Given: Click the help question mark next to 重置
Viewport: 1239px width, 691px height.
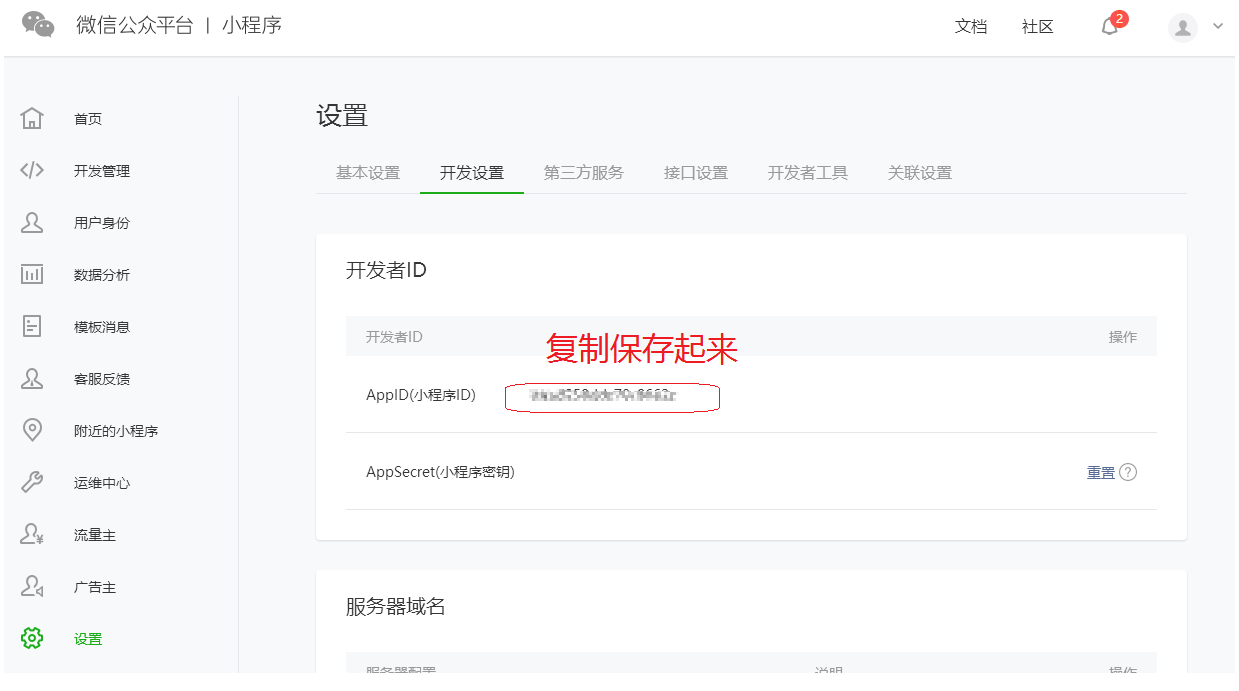Looking at the screenshot, I should [x=1128, y=472].
